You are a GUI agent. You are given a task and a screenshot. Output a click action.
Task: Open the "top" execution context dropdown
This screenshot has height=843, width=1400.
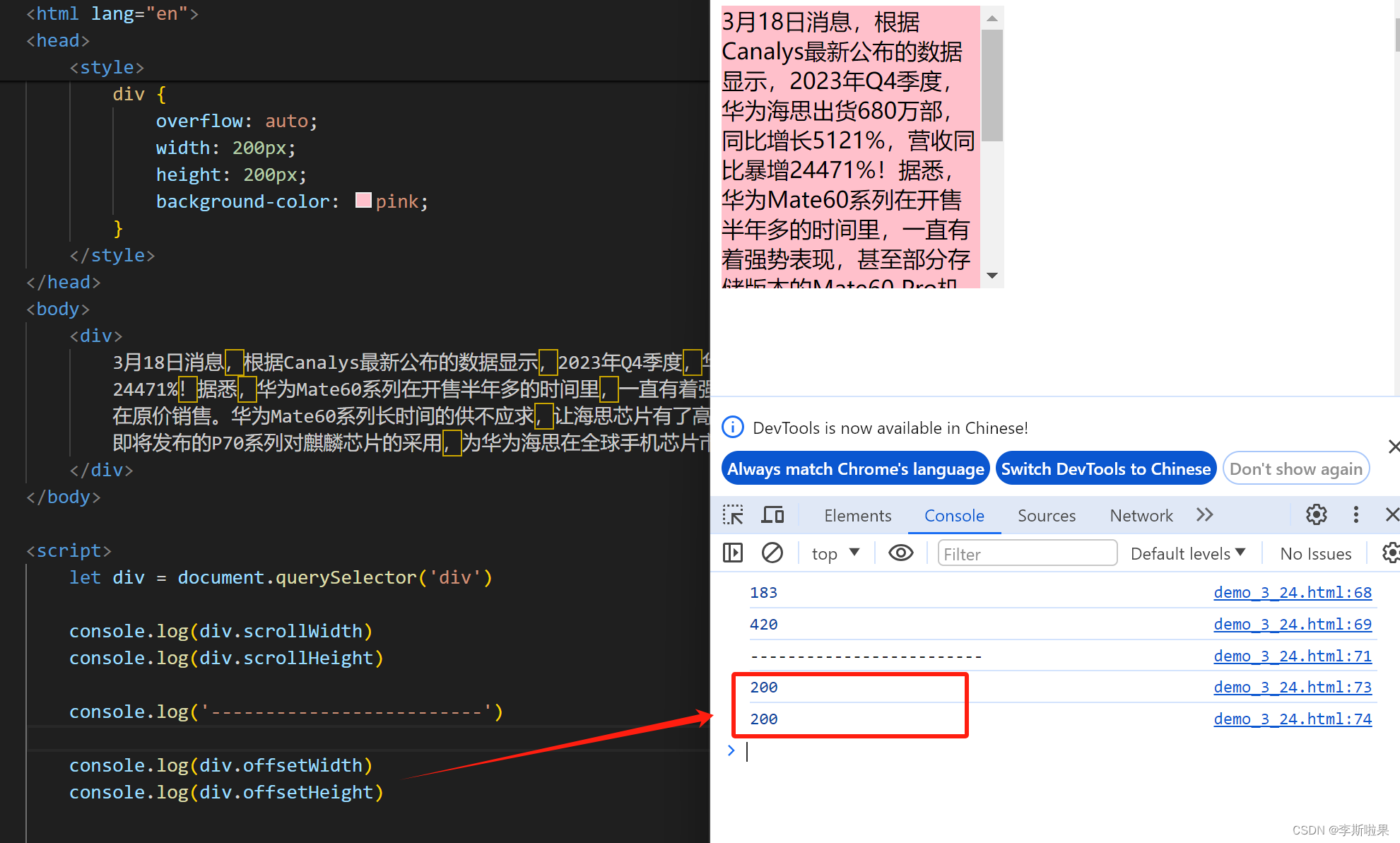(x=836, y=553)
